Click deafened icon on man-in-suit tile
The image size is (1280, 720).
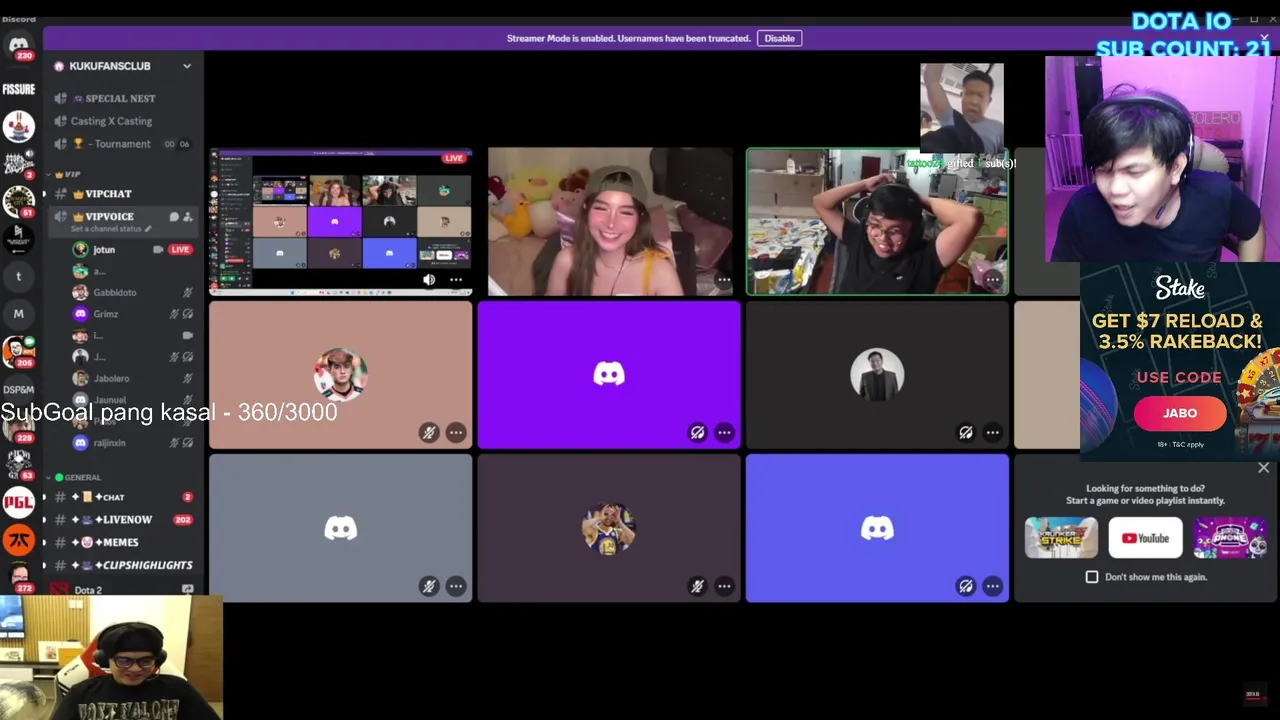(x=965, y=433)
